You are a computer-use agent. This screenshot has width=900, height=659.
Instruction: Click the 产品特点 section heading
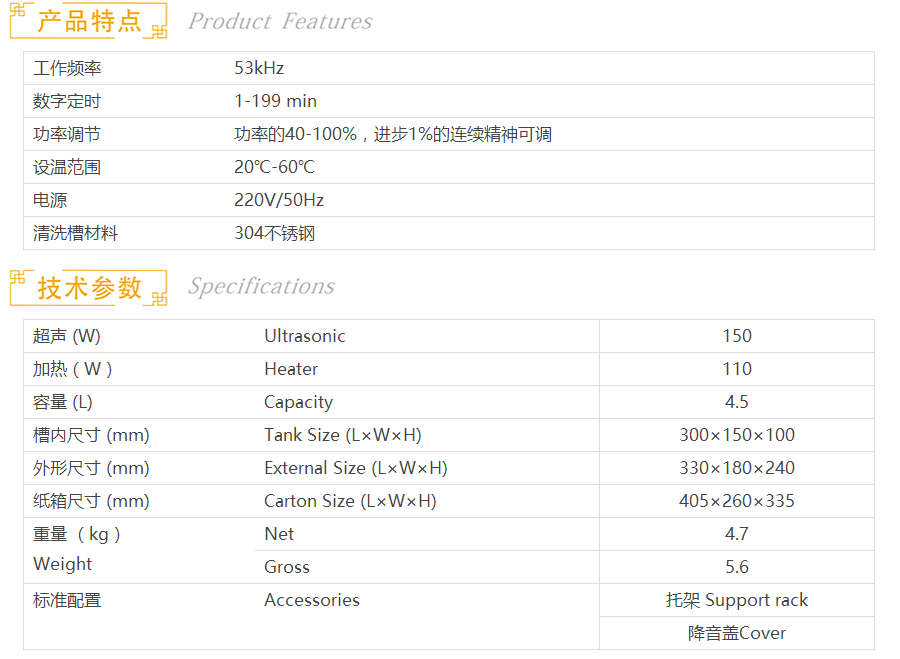tap(89, 22)
